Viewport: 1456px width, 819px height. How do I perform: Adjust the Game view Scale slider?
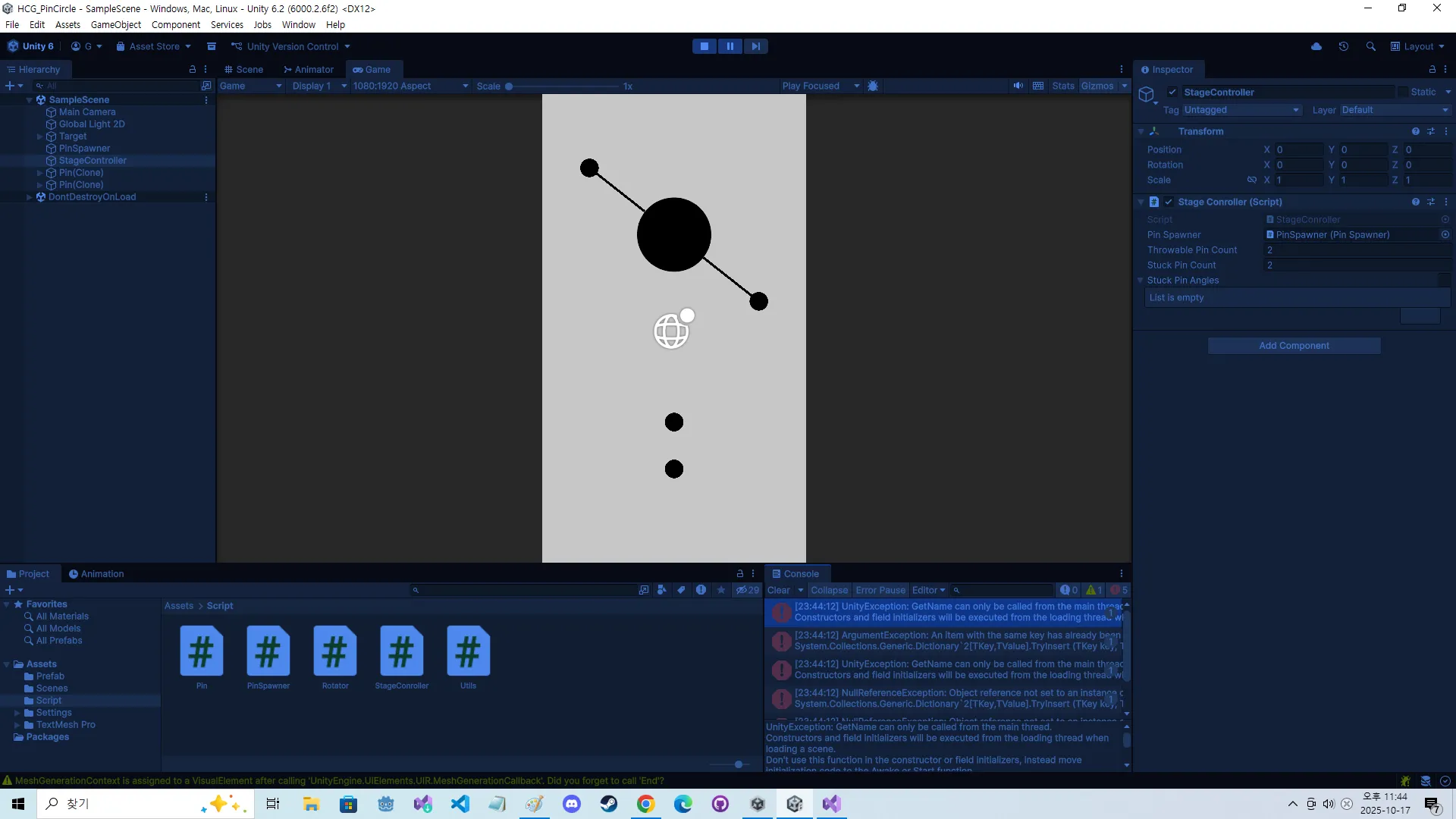coord(509,86)
